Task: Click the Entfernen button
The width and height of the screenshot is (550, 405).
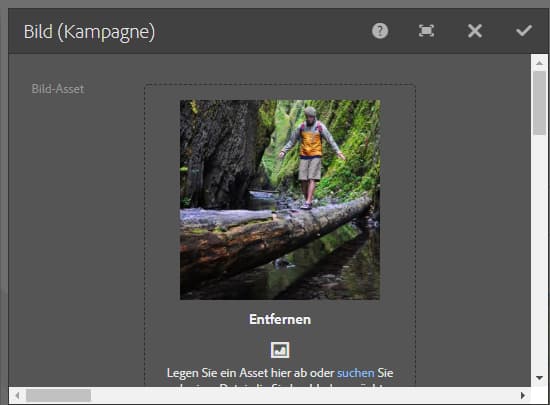Action: point(280,319)
